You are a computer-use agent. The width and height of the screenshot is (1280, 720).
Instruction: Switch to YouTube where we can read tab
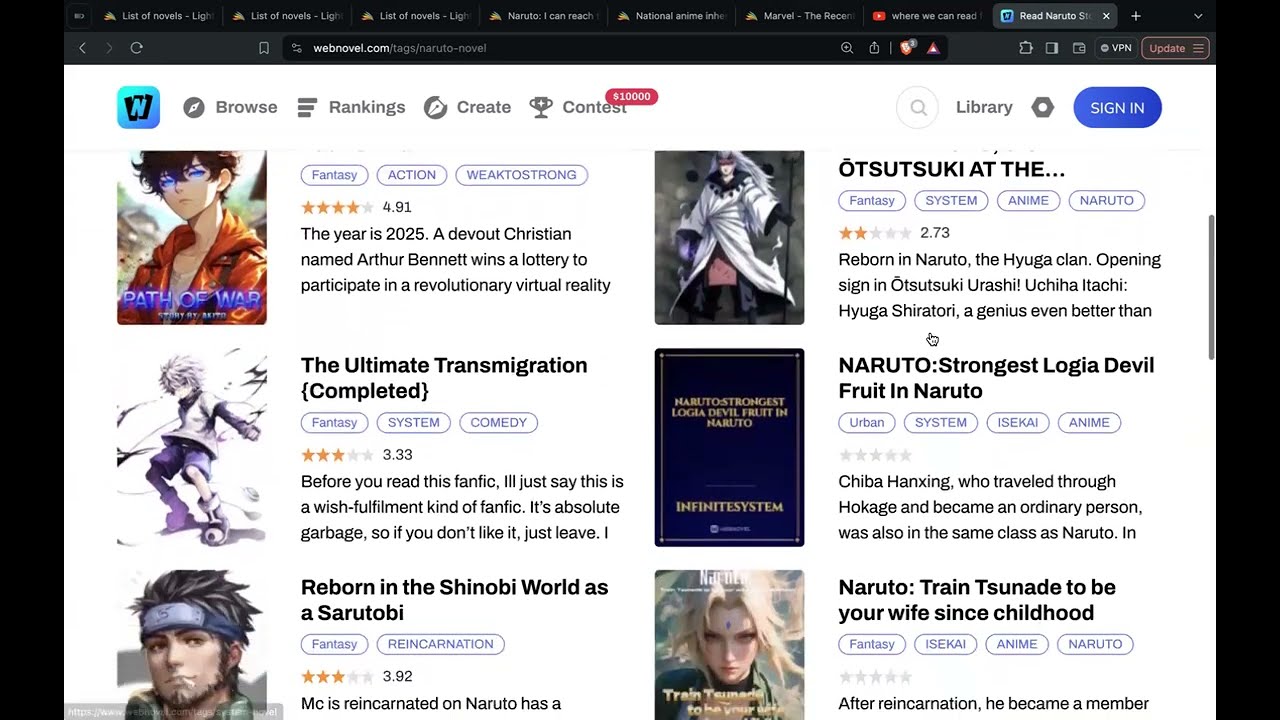[927, 16]
